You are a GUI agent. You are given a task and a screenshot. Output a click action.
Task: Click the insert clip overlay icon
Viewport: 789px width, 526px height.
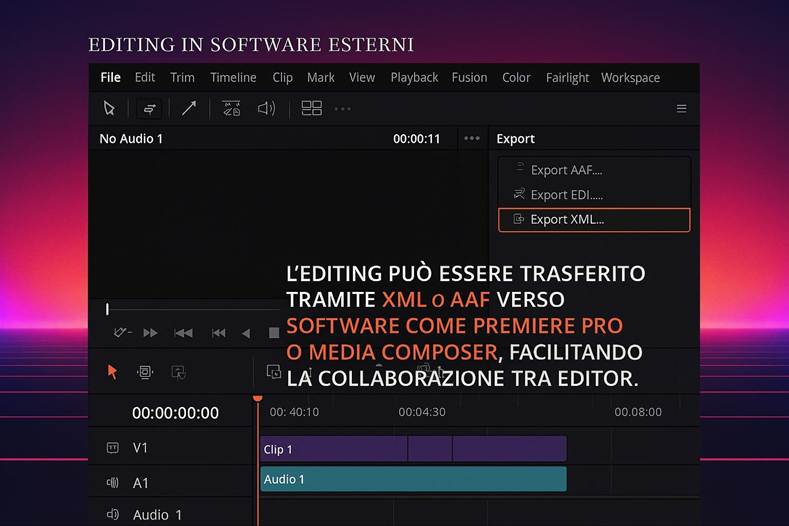click(273, 372)
